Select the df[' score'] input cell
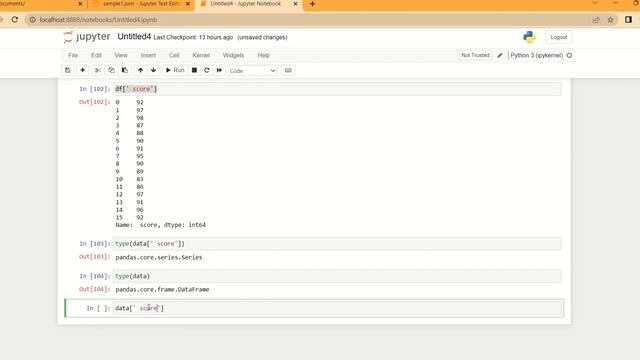640x360 pixels. coord(337,89)
